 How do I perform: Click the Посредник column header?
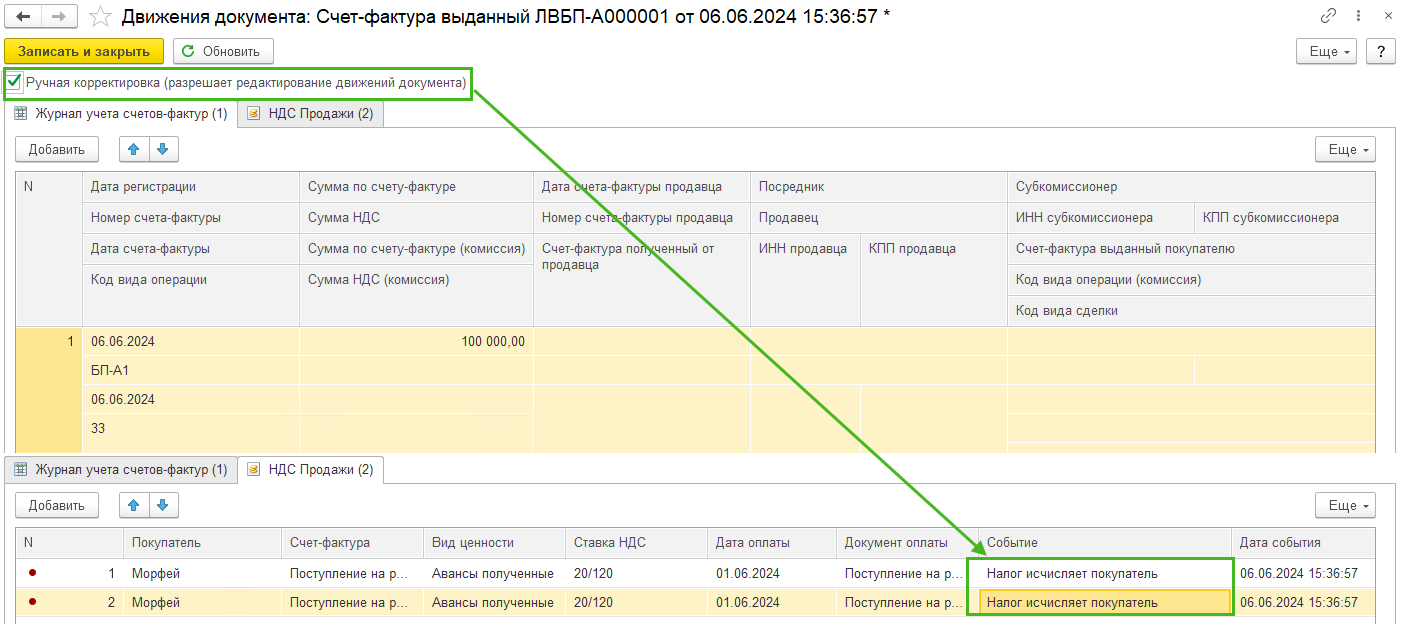pyautogui.click(x=878, y=186)
